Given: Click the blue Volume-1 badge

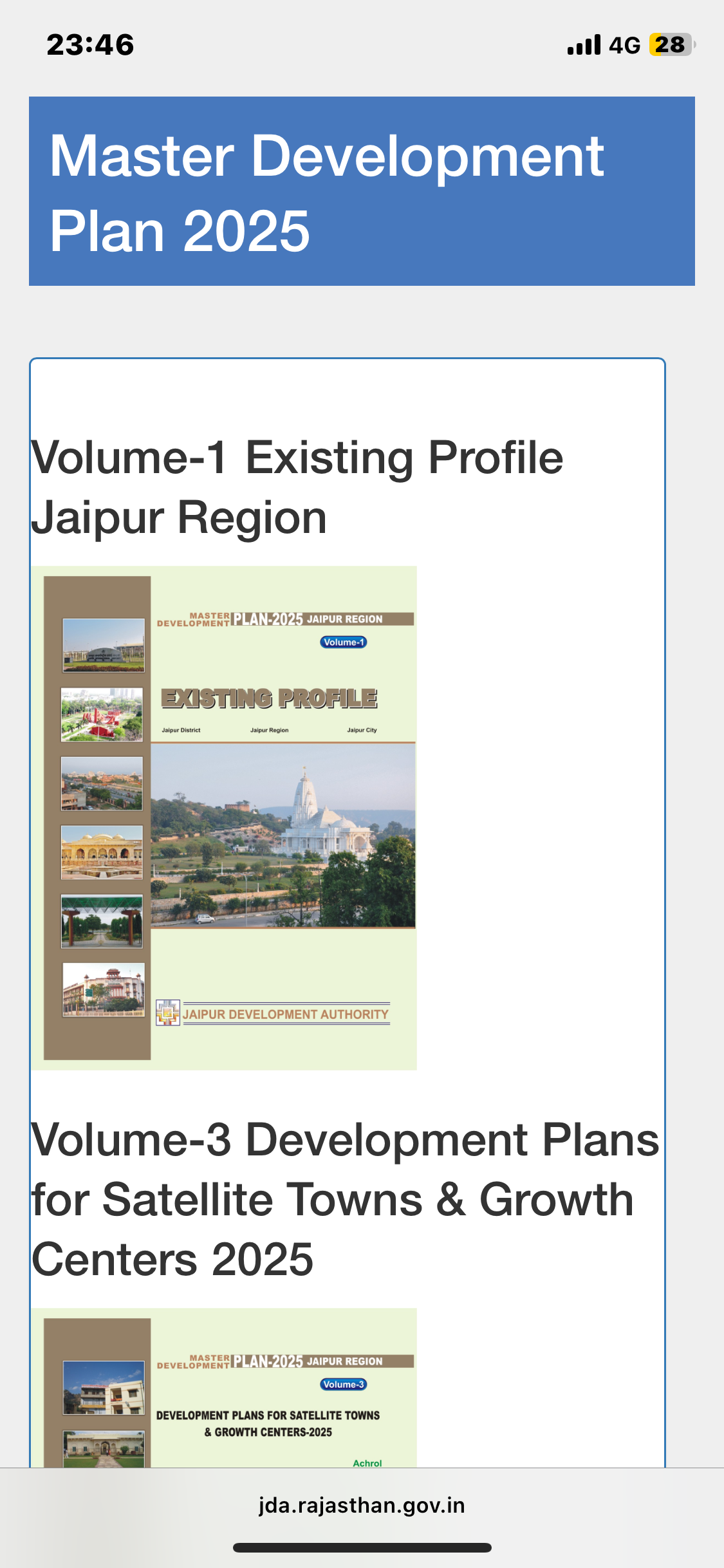Looking at the screenshot, I should tap(344, 642).
